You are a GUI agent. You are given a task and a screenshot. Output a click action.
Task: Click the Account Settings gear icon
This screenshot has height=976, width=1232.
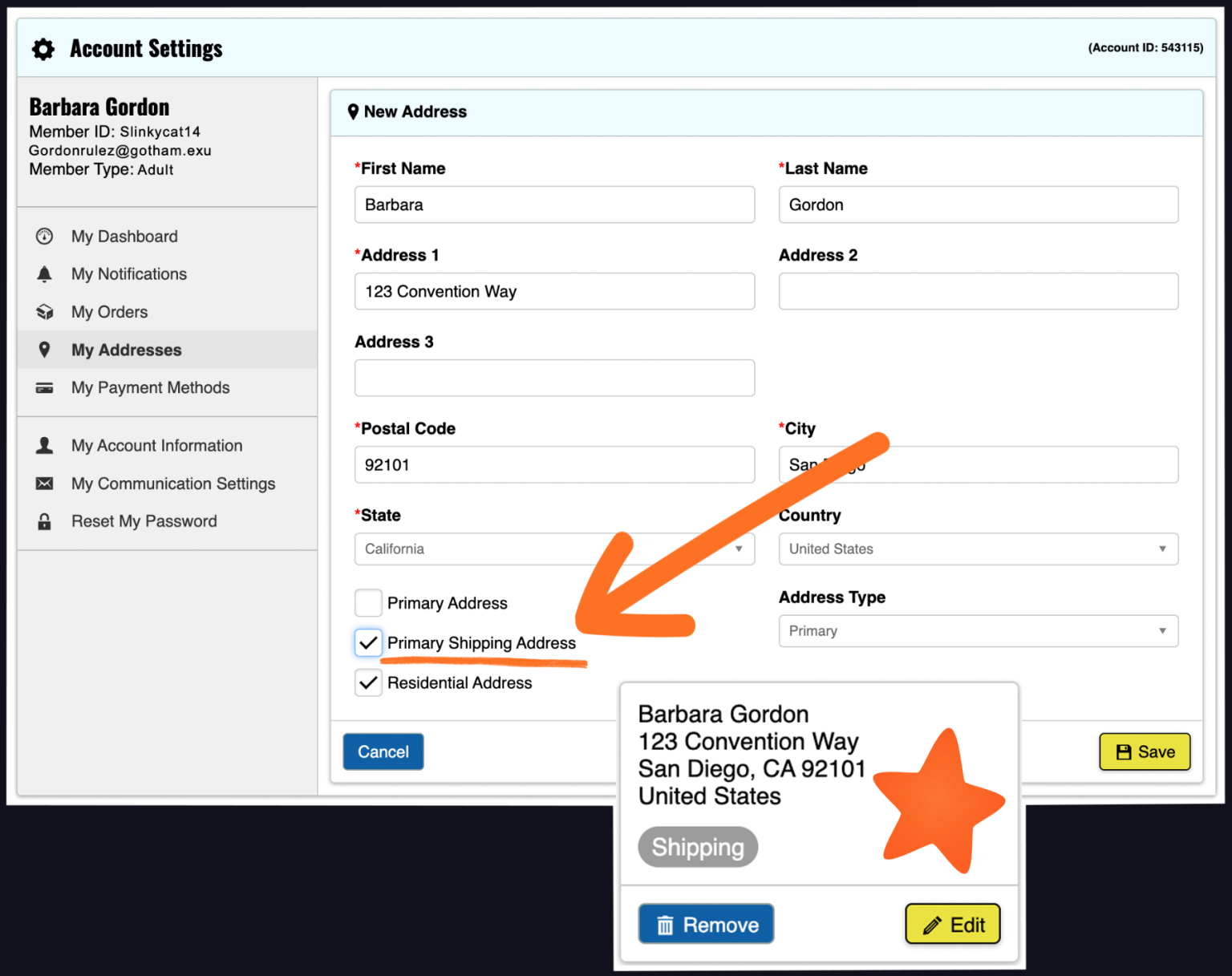[43, 49]
